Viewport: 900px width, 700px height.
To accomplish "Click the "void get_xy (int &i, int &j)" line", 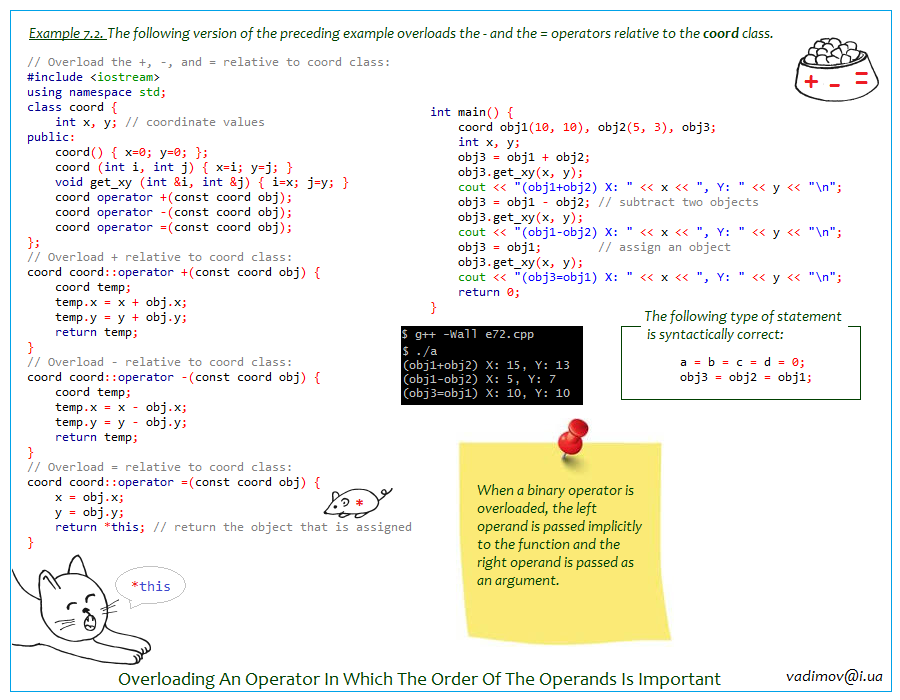I will (x=202, y=182).
